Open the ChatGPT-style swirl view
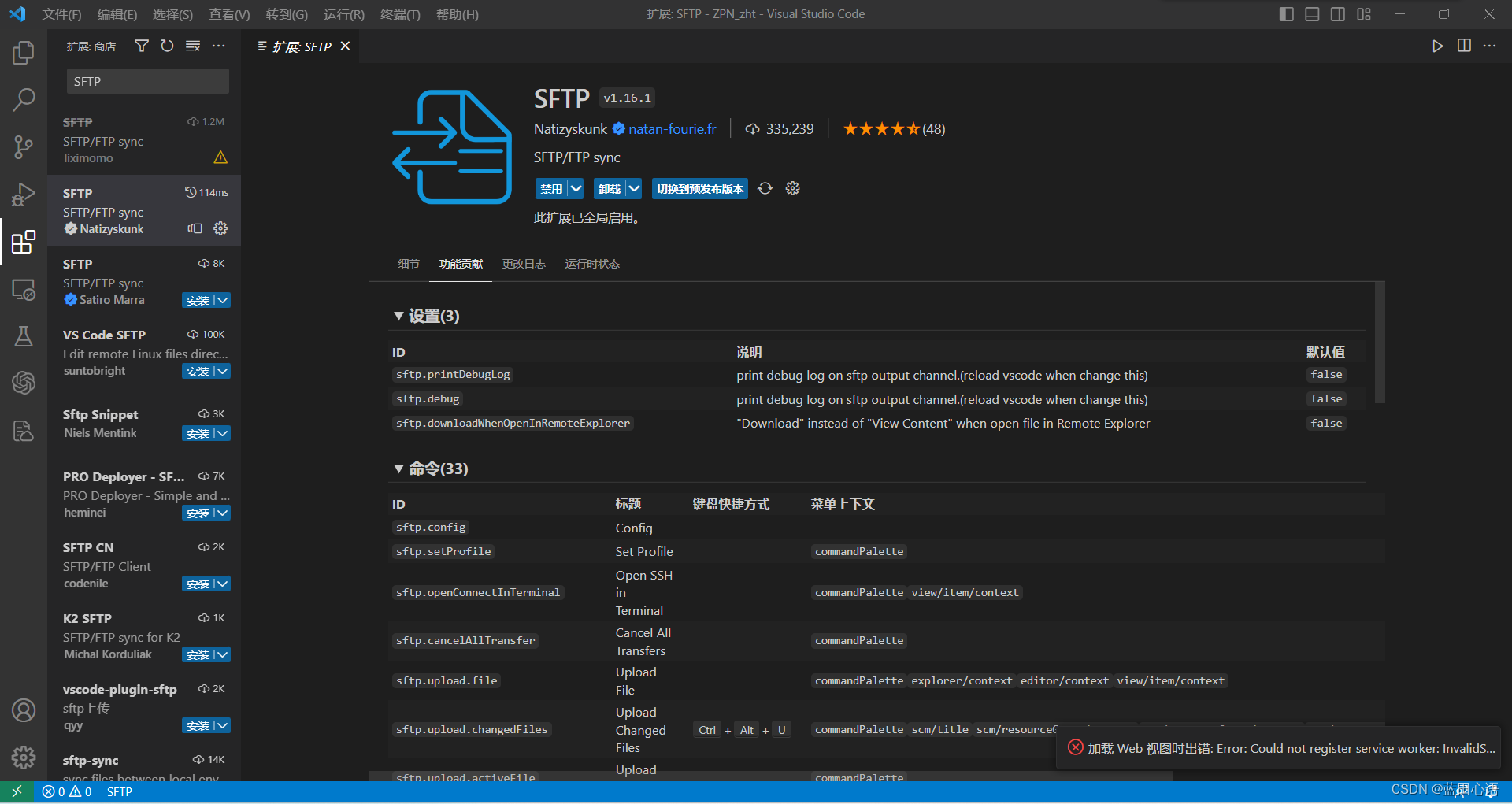The width and height of the screenshot is (1512, 804). pyautogui.click(x=24, y=383)
